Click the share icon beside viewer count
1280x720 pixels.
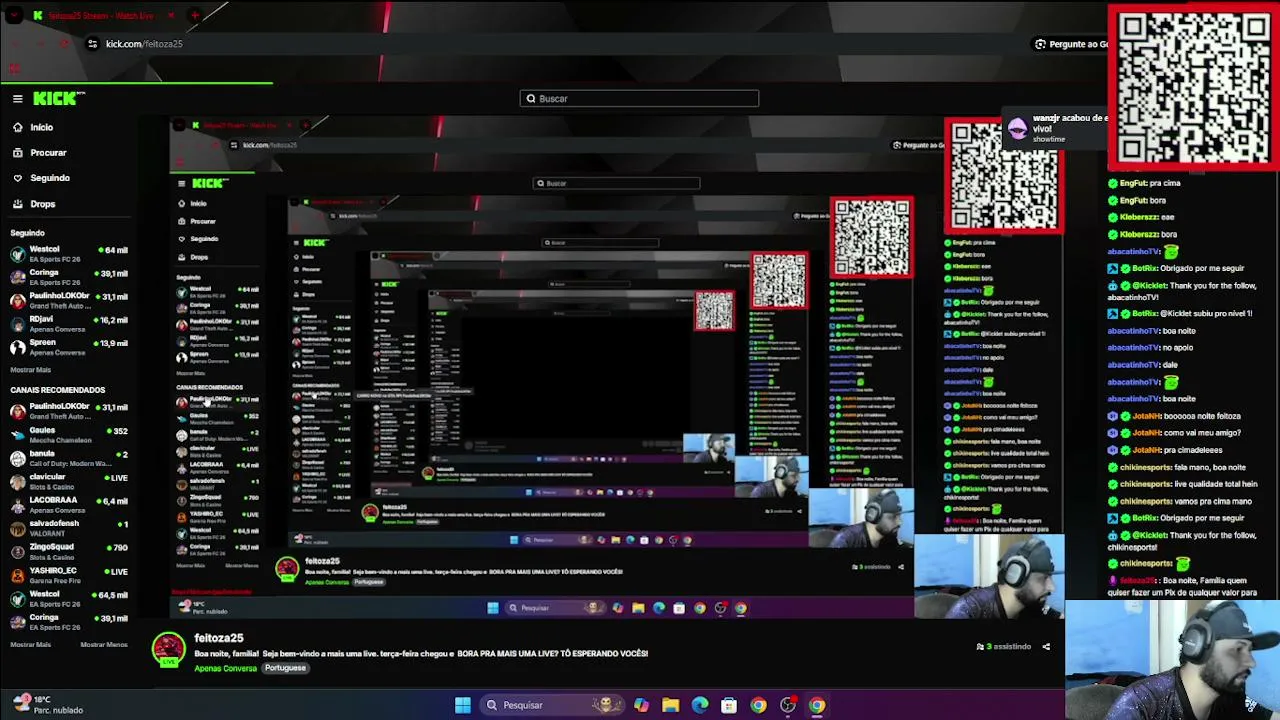(x=1046, y=647)
